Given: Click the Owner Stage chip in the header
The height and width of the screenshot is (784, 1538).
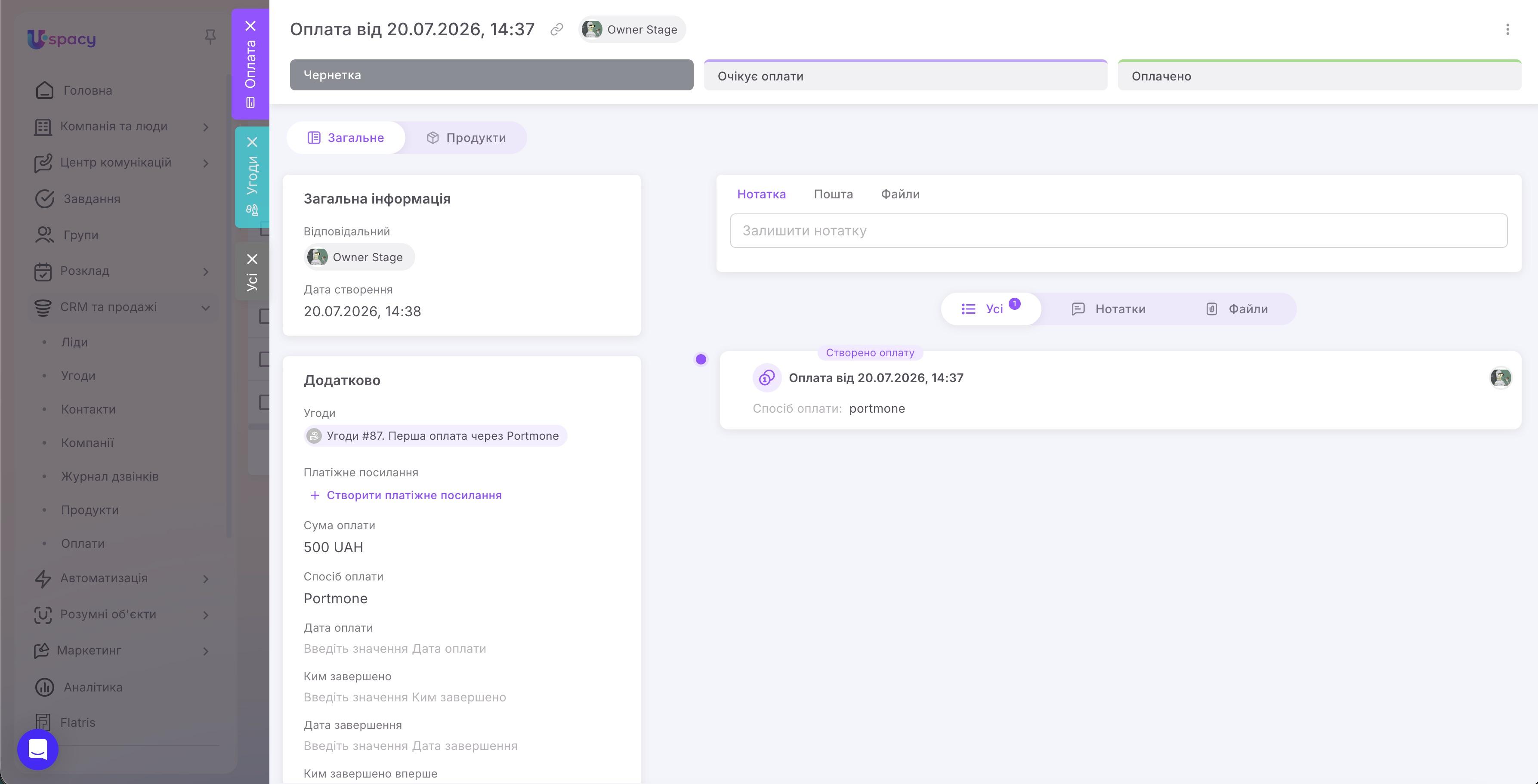Looking at the screenshot, I should click(632, 29).
